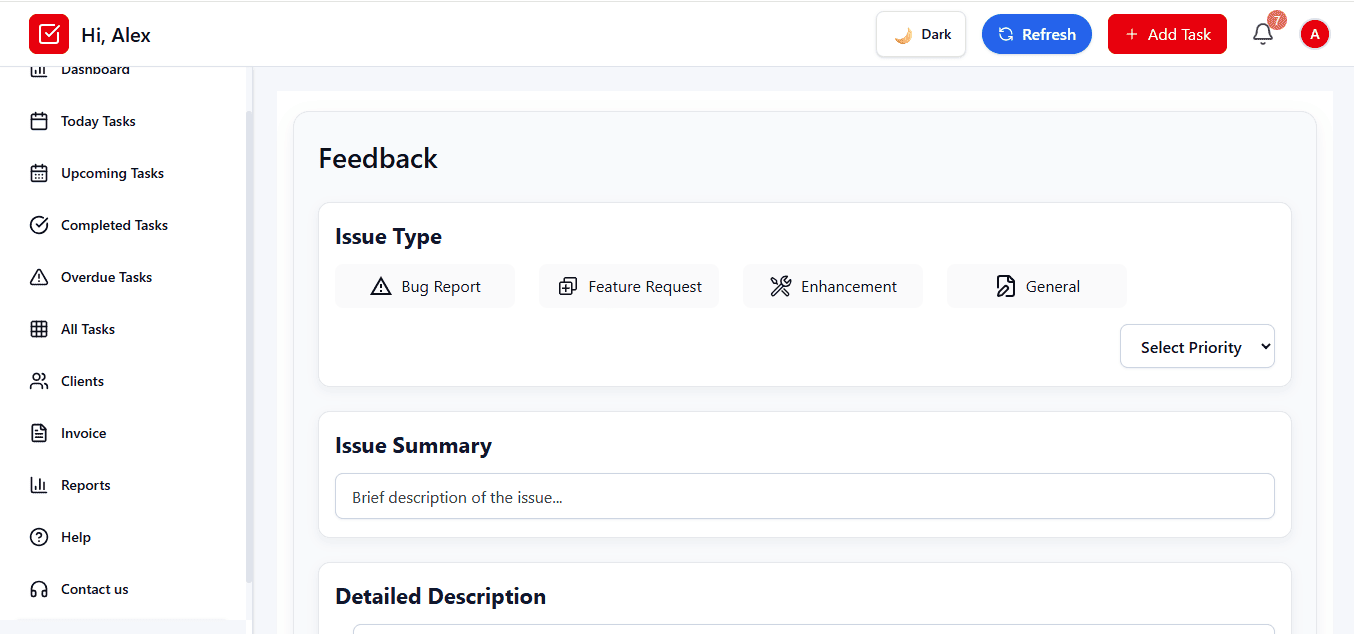Select Bug Report issue type

[425, 287]
